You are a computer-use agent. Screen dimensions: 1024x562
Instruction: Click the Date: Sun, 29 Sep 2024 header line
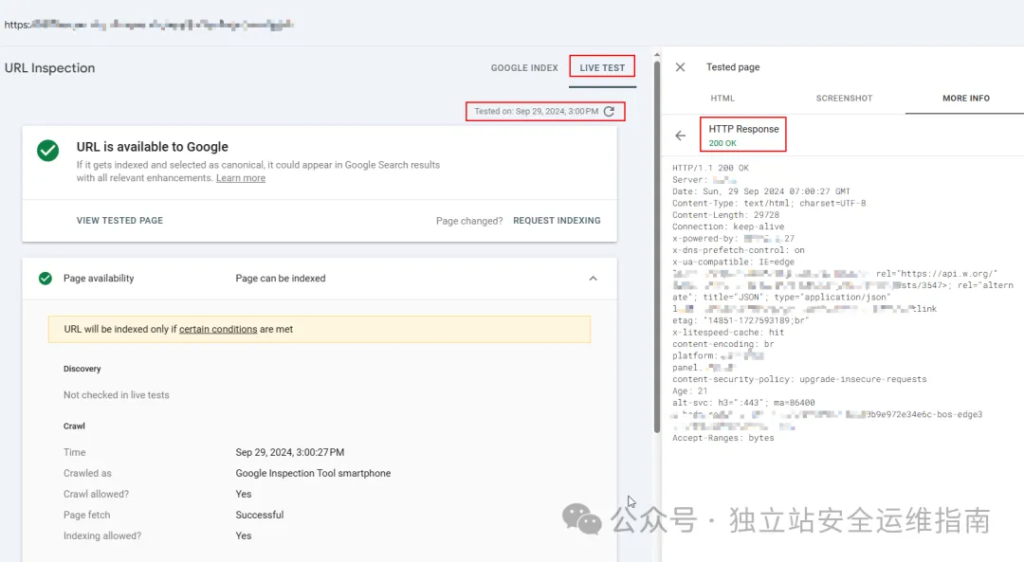[x=761, y=191]
